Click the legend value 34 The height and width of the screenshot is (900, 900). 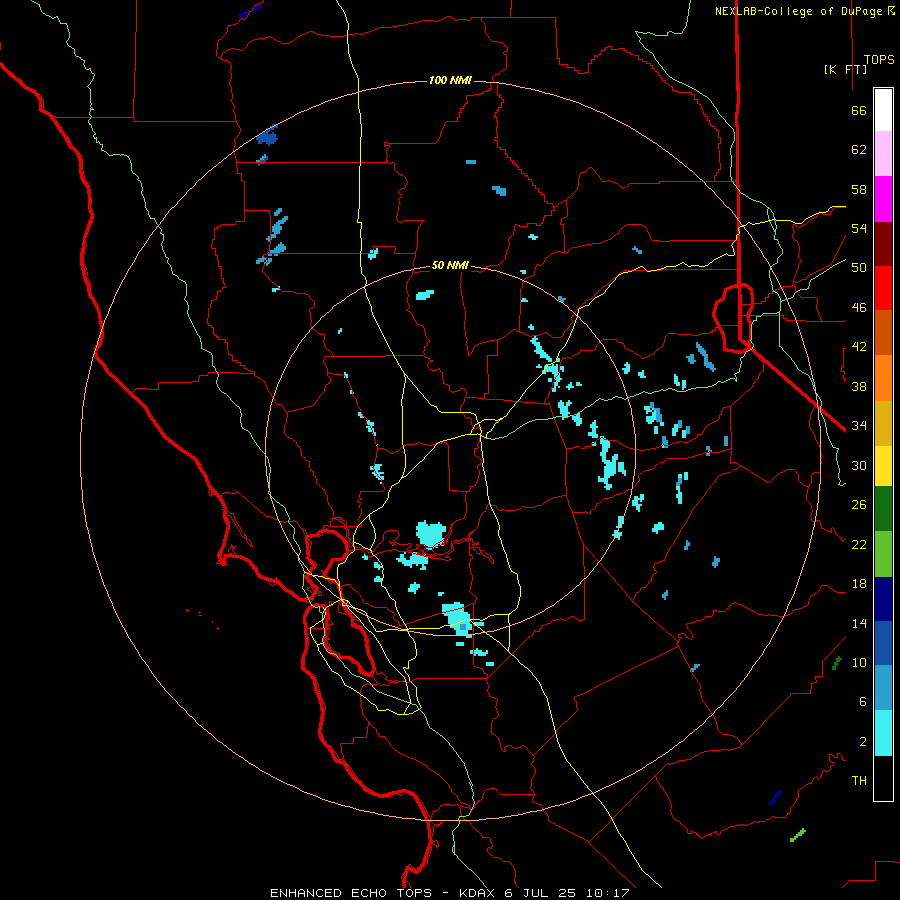859,426
